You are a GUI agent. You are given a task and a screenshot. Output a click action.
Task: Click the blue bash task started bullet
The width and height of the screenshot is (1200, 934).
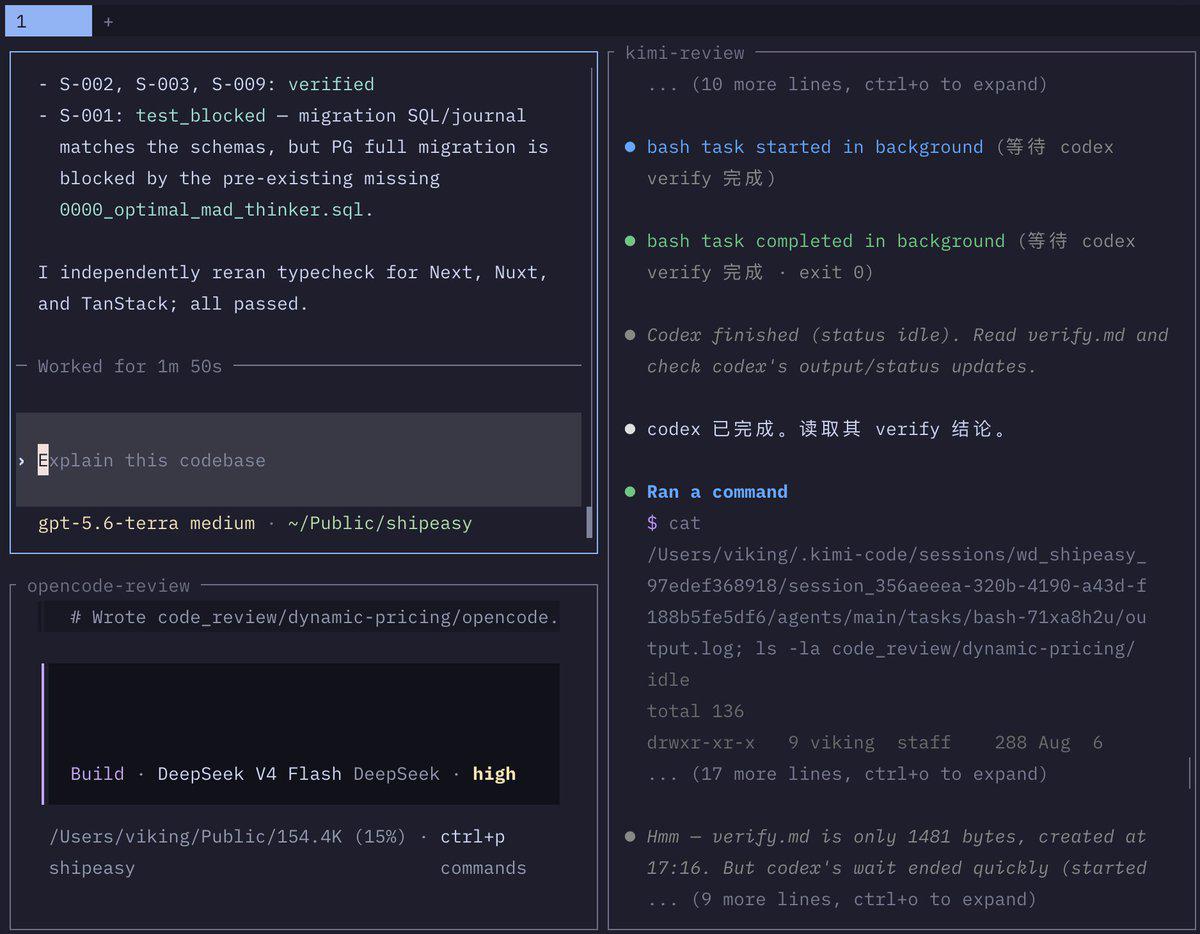coord(630,147)
